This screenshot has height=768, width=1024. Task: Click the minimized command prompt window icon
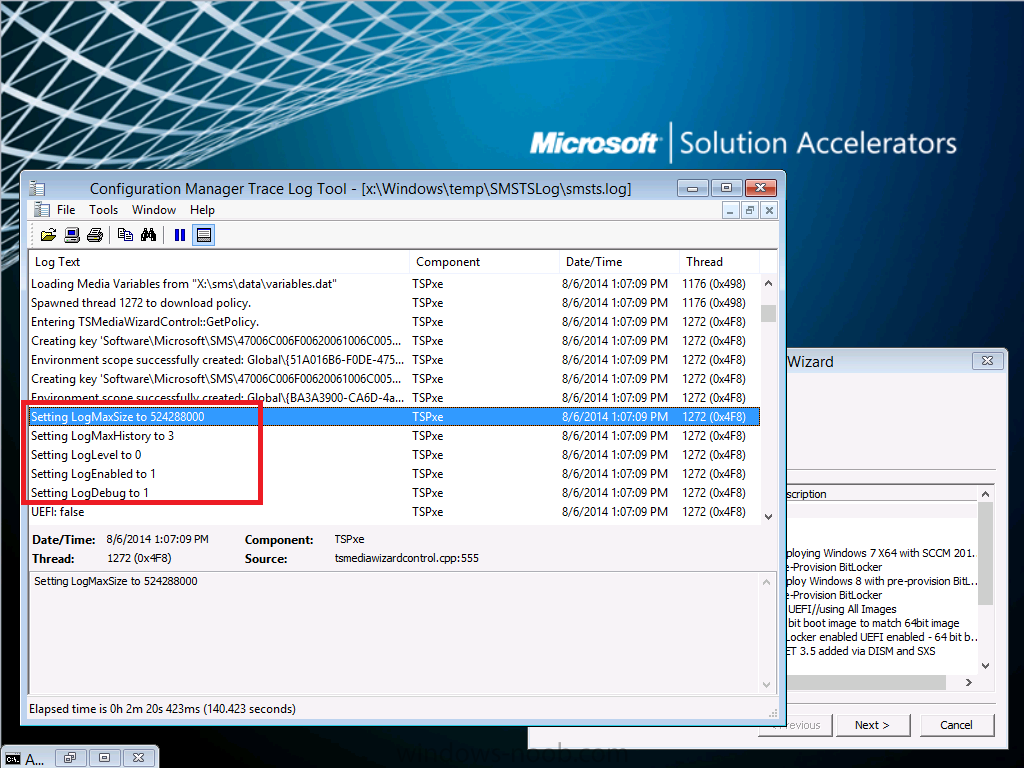(12, 758)
